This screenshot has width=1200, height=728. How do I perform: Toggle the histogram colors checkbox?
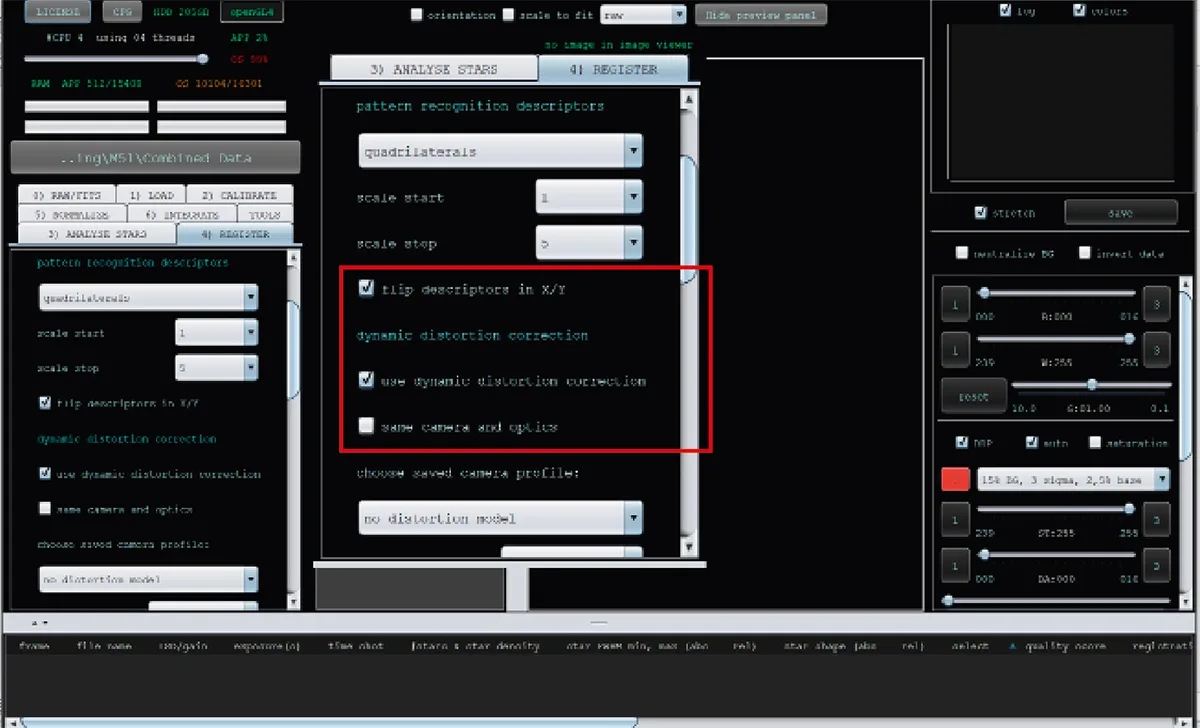pyautogui.click(x=1079, y=11)
